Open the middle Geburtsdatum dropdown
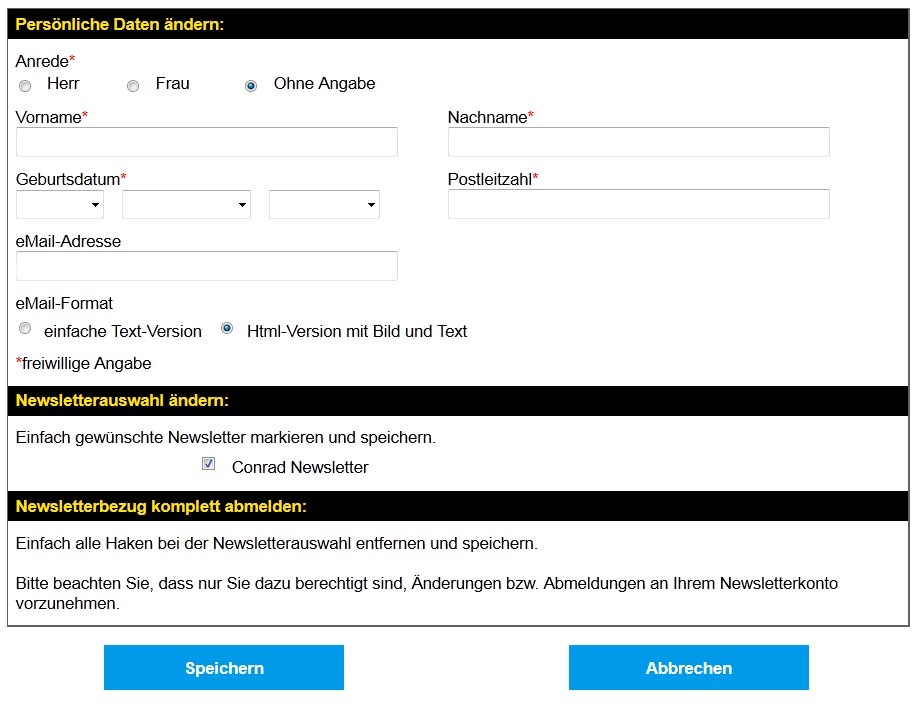The width and height of the screenshot is (920, 704). (x=186, y=204)
